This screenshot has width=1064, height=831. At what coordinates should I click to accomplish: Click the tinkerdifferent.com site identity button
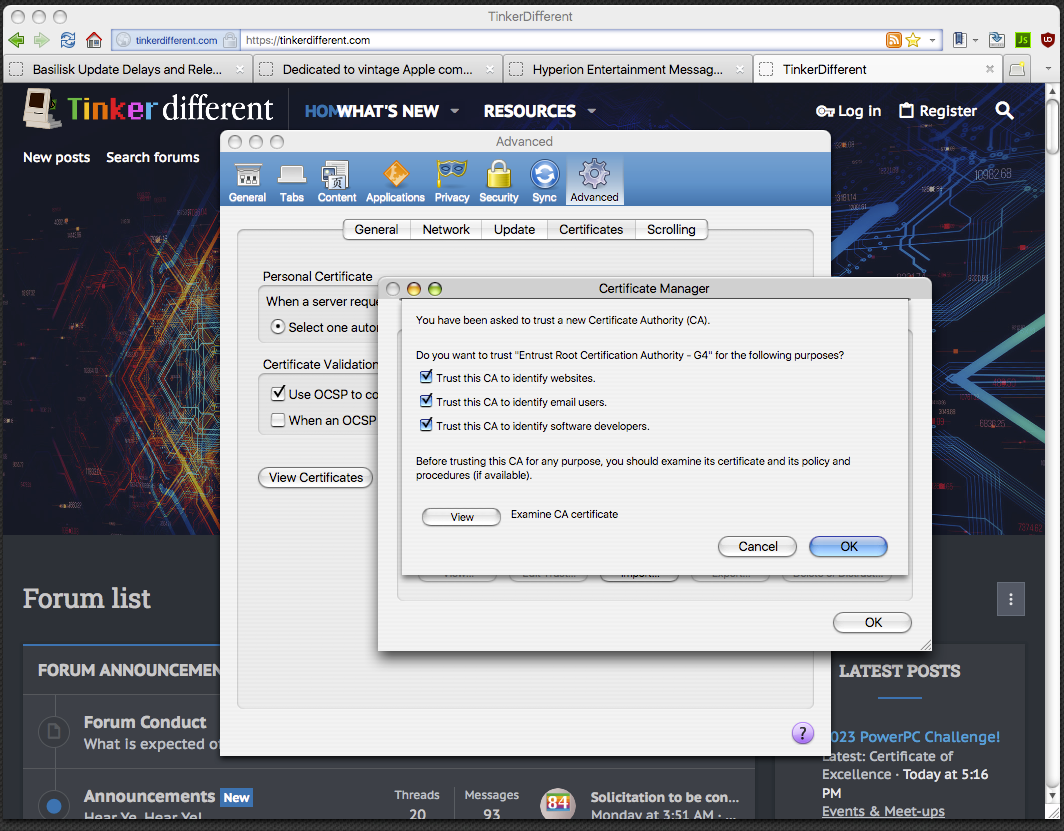[x=175, y=40]
